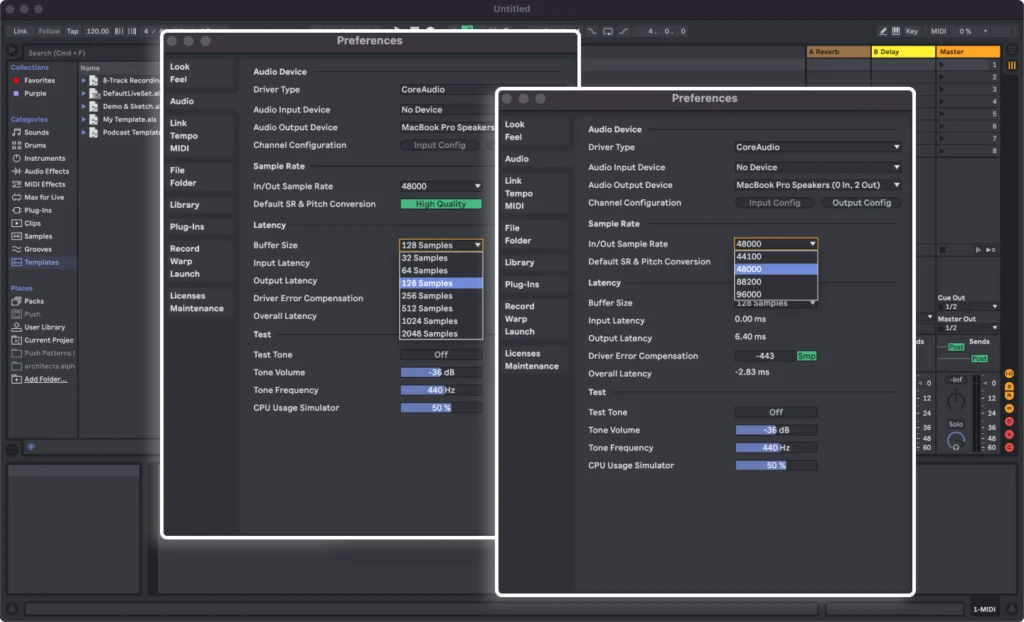This screenshot has width=1024, height=622.
Task: Choose 96000 from the sample rate list
Action: click(x=776, y=295)
